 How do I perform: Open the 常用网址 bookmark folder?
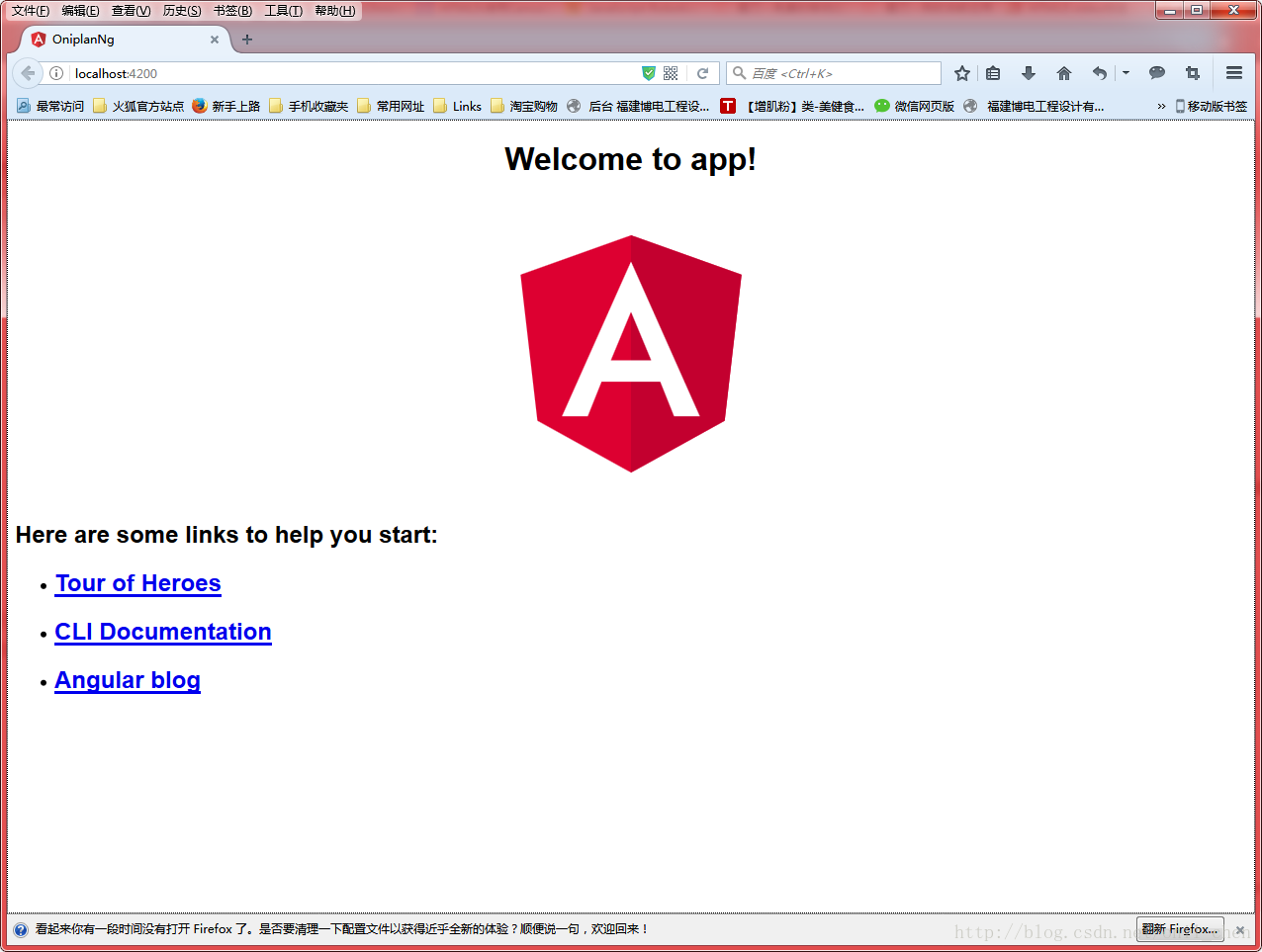[x=391, y=106]
